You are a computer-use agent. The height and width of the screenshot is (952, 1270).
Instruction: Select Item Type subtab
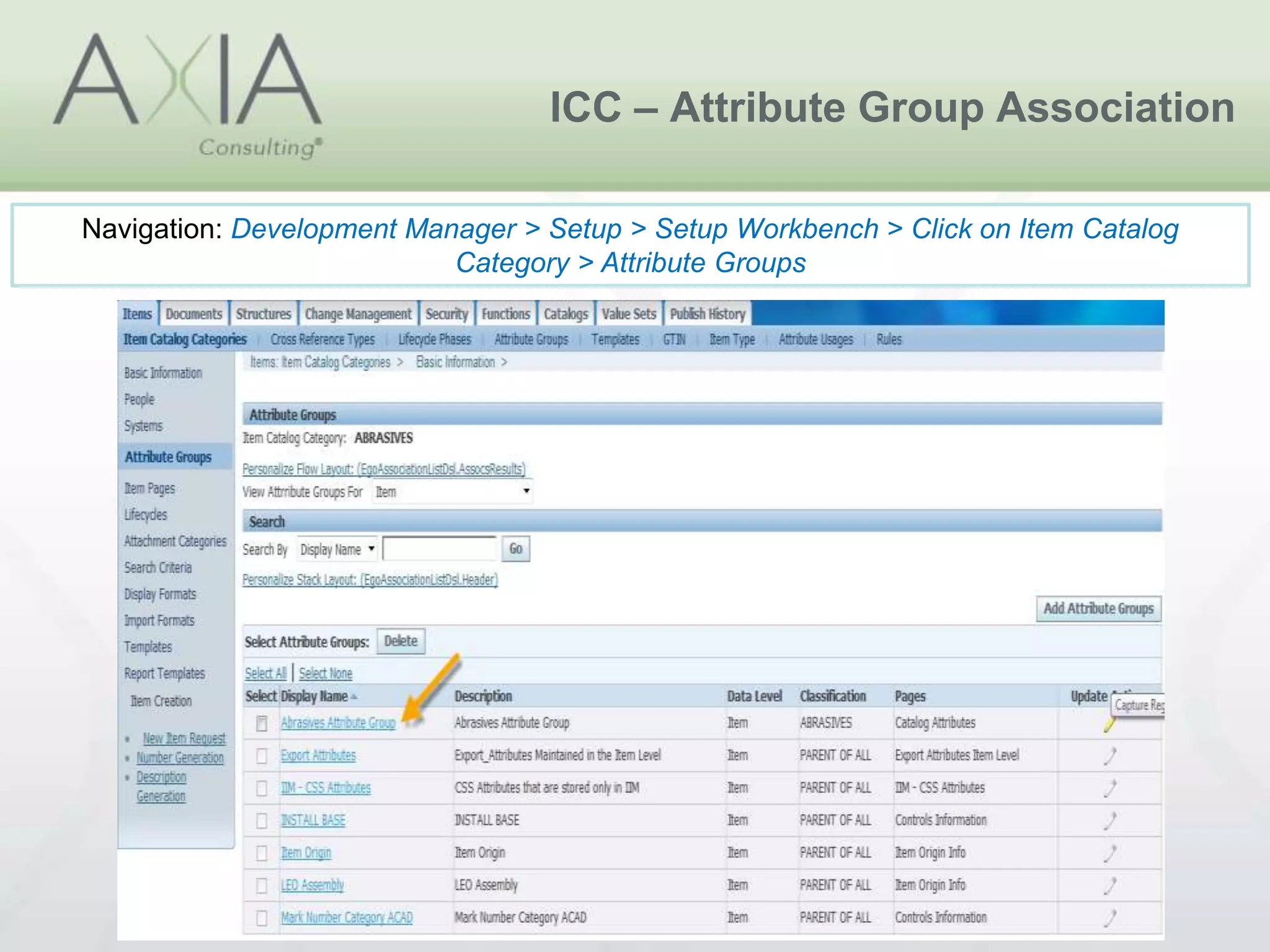732,339
